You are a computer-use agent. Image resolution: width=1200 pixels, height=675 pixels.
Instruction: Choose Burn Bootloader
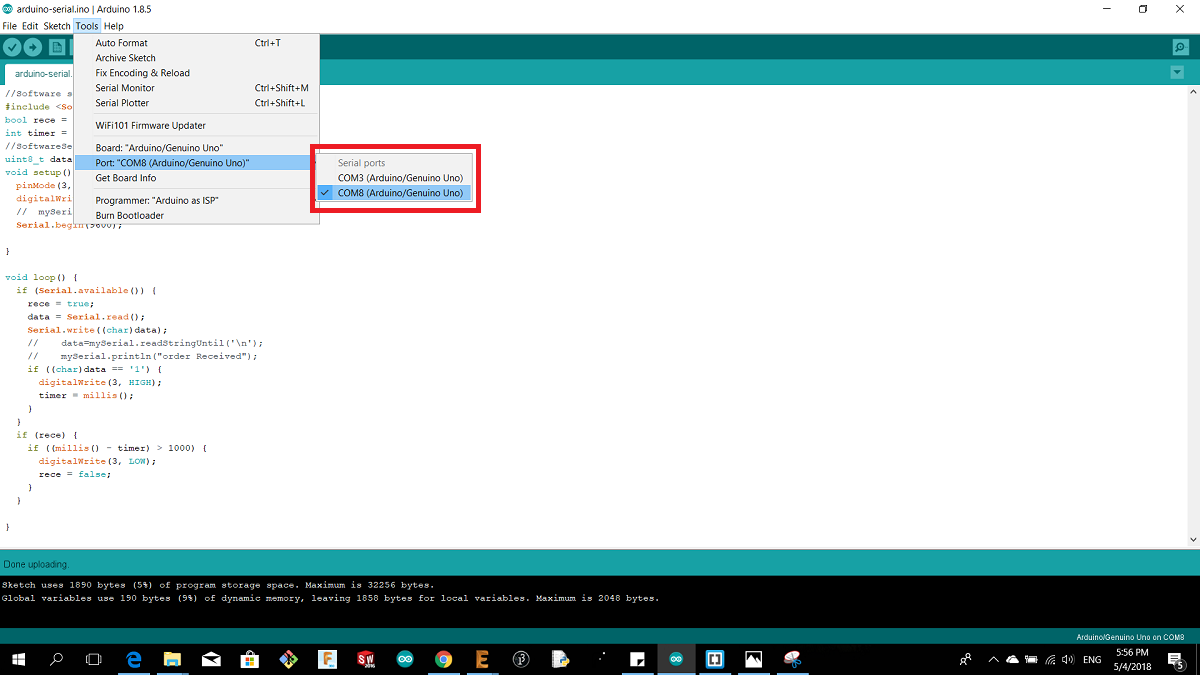(197, 215)
